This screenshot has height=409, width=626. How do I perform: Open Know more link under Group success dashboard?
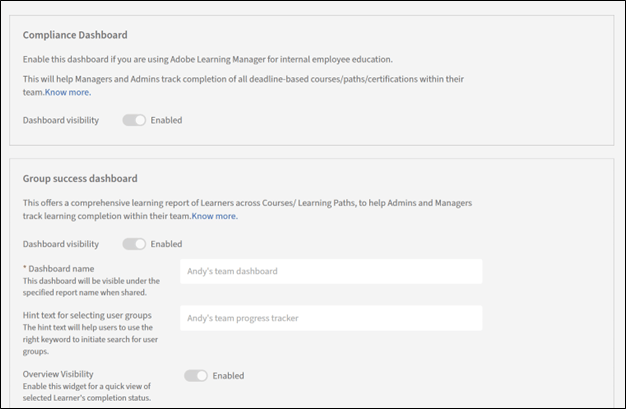coord(214,216)
